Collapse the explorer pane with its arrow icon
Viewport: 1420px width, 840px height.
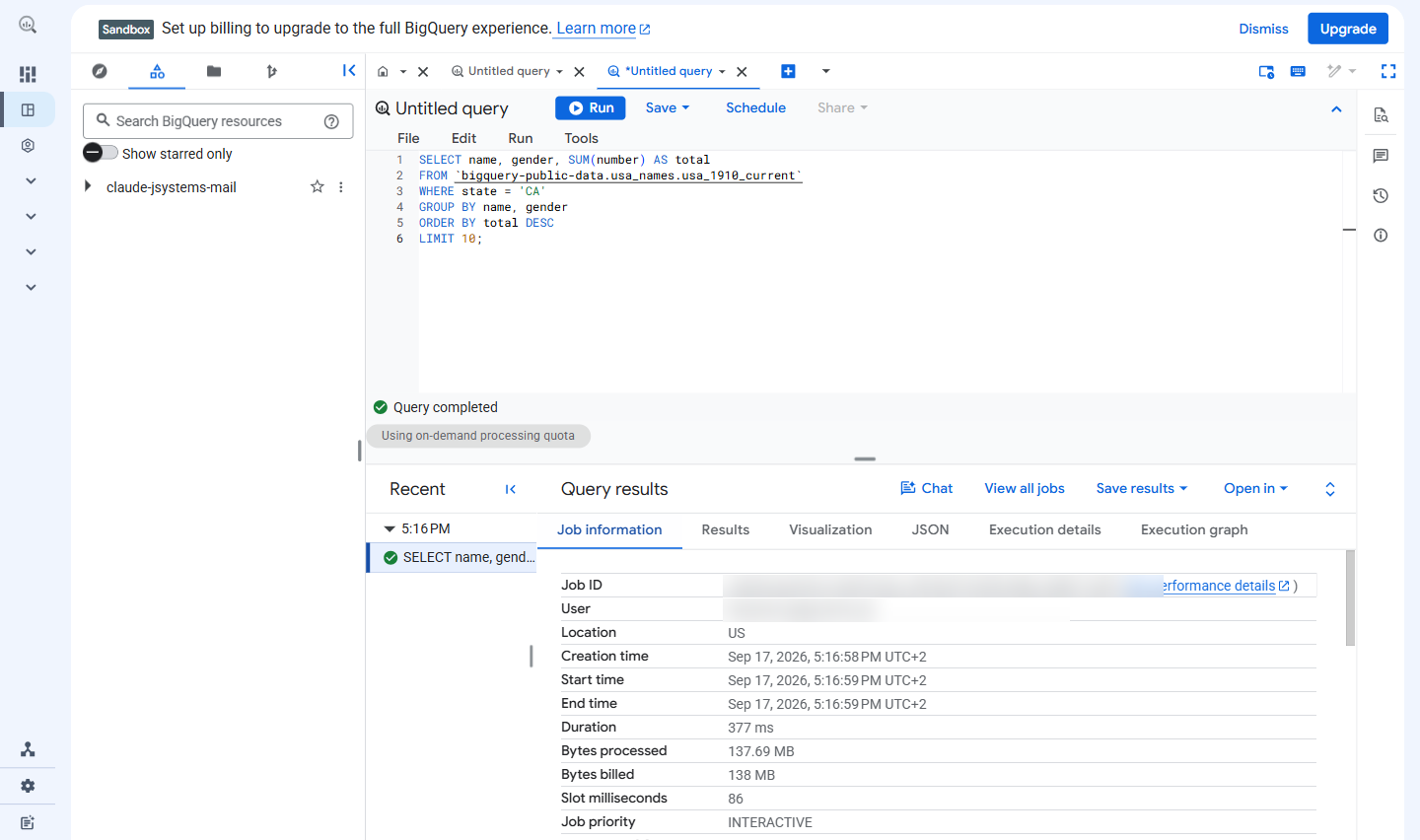(x=349, y=70)
